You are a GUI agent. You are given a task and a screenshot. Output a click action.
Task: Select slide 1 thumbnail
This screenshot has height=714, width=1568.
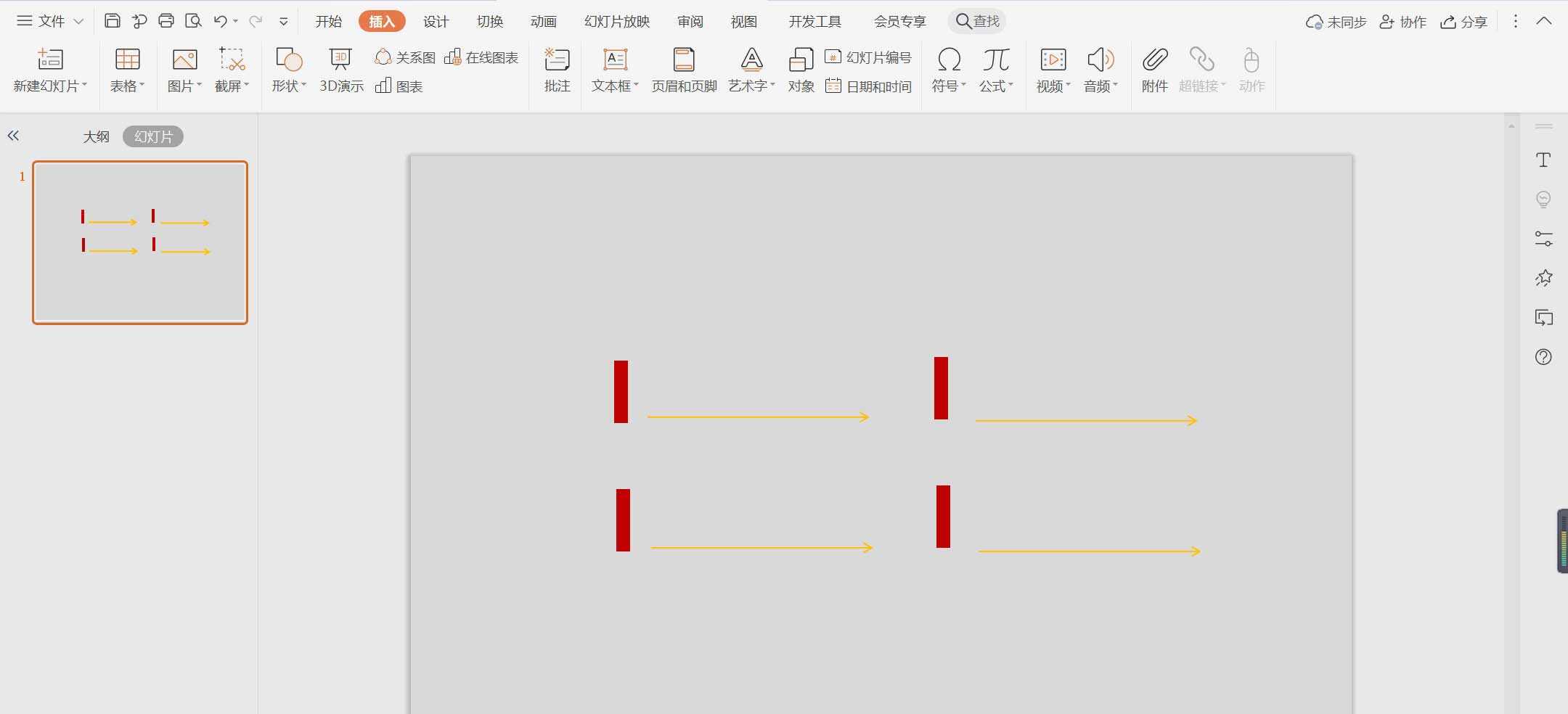(140, 242)
